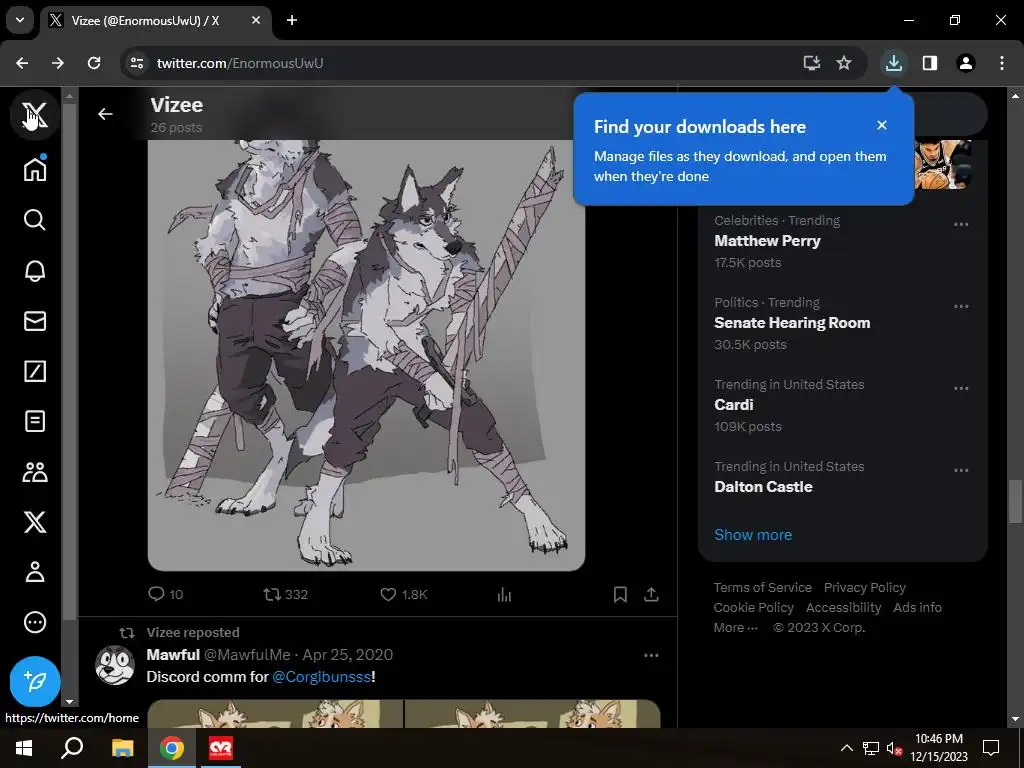Click Show more under trends

point(752,534)
